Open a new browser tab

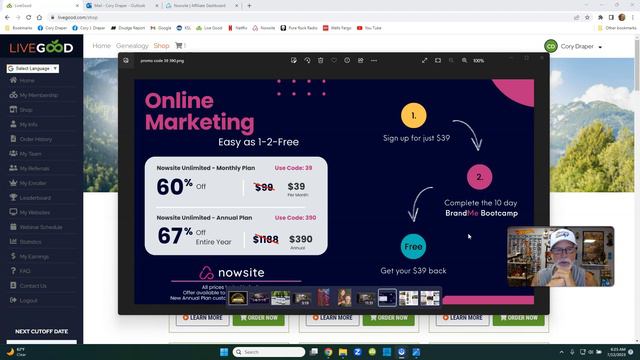[x=249, y=6]
